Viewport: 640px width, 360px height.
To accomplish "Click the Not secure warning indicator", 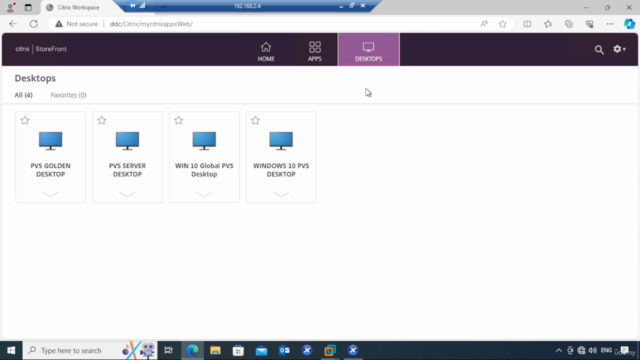I will click(77, 24).
